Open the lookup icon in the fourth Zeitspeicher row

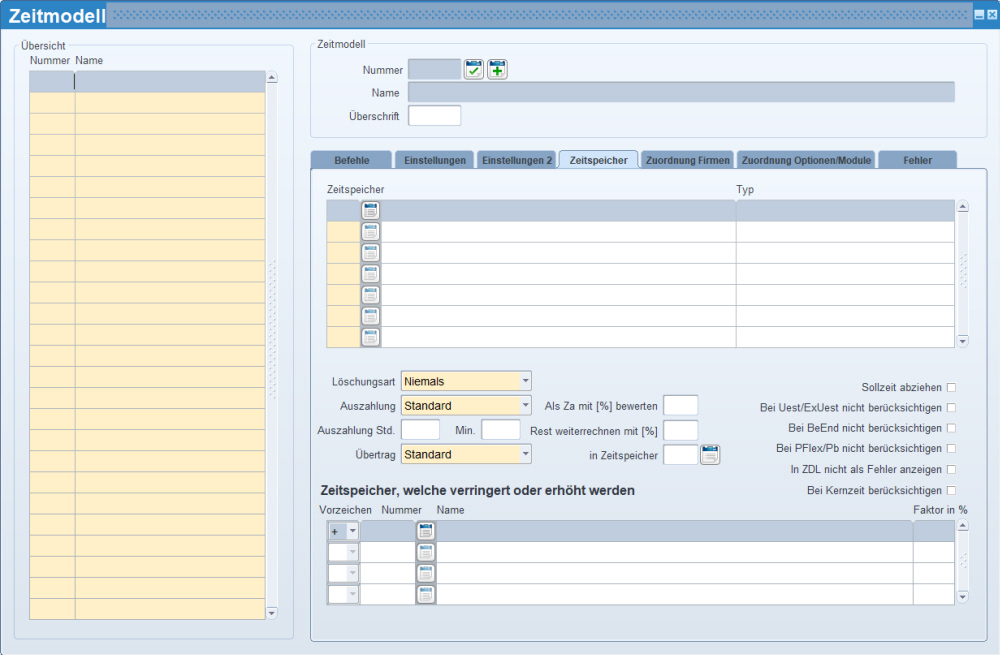[x=371, y=274]
